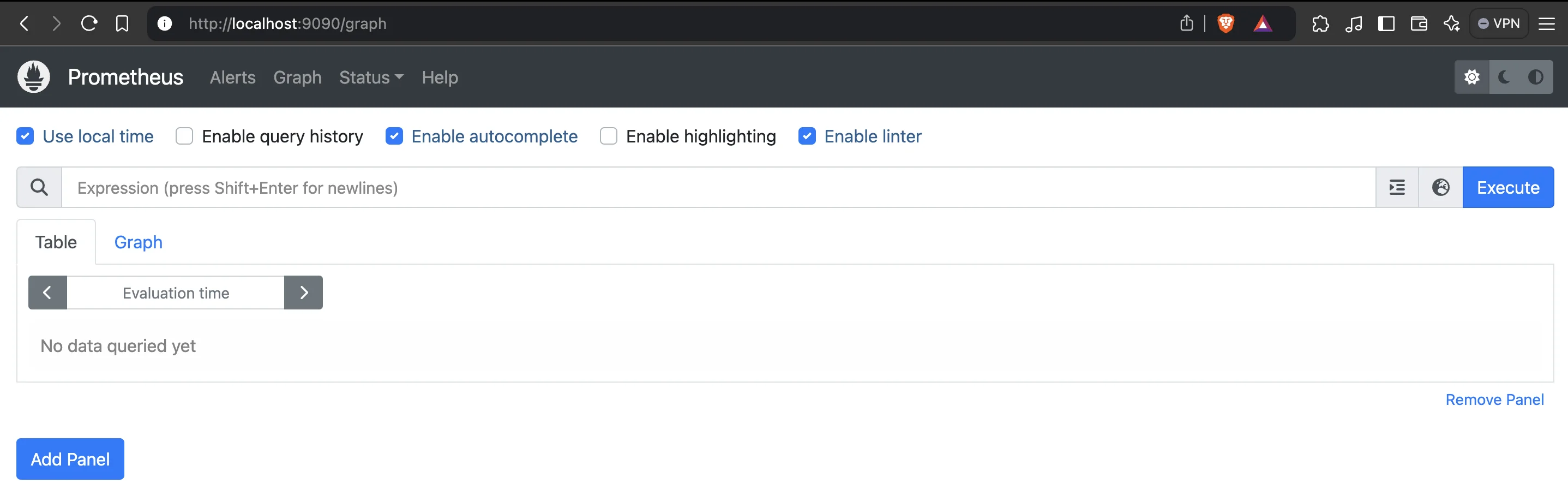Open the Leo AI sparkle icon

(1452, 24)
